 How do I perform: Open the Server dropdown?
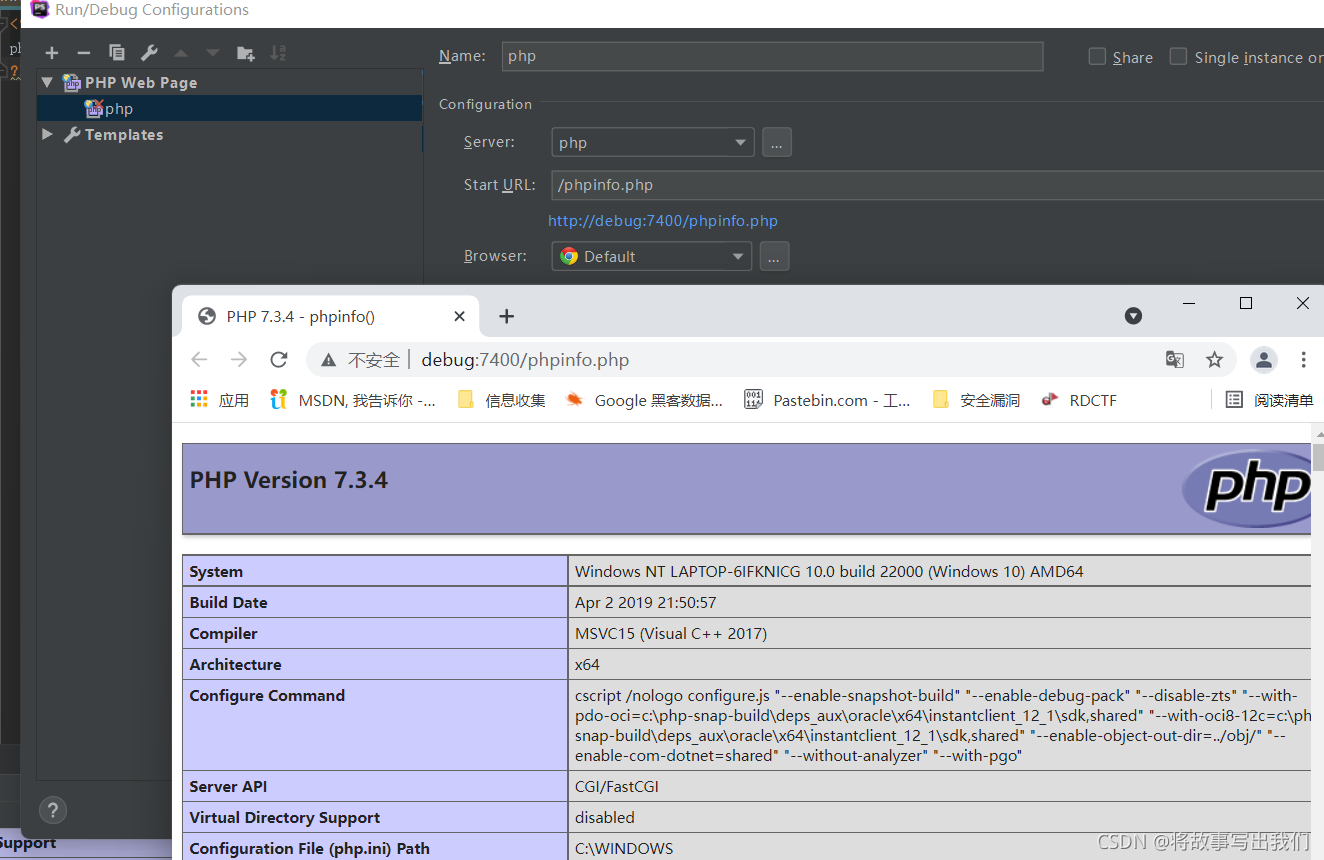coord(653,142)
